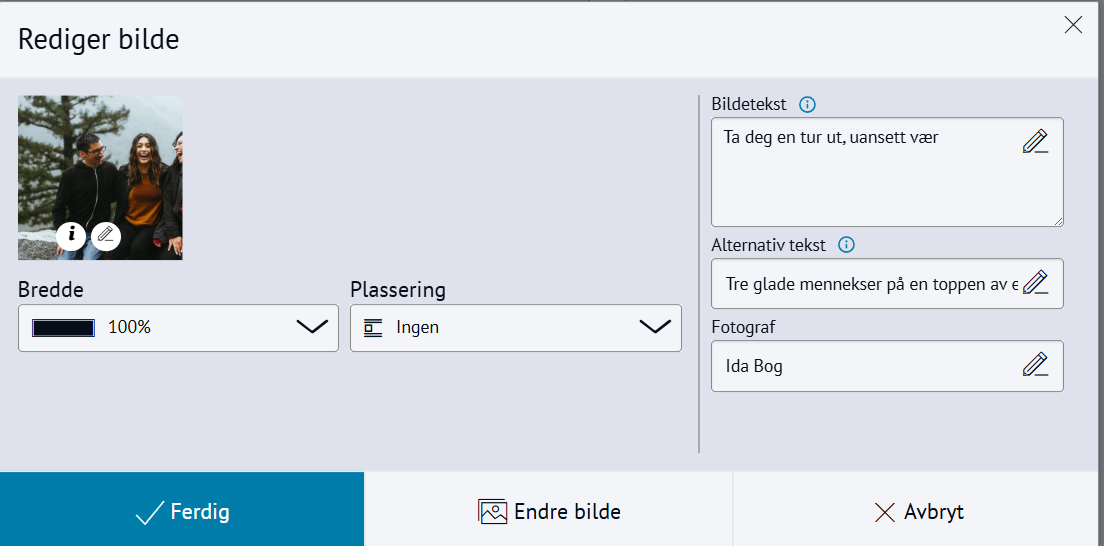Click info icon next to Bildetekst label
The height and width of the screenshot is (546, 1104).
click(x=808, y=104)
